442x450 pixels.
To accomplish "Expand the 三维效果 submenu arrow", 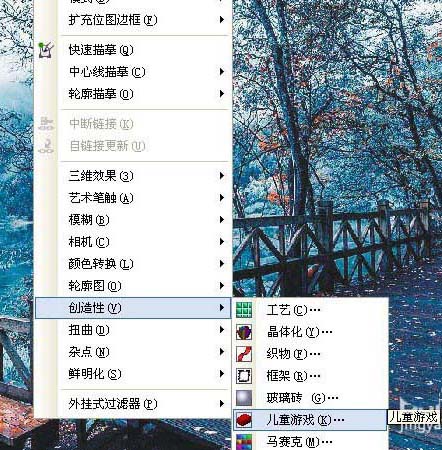I will pos(222,176).
